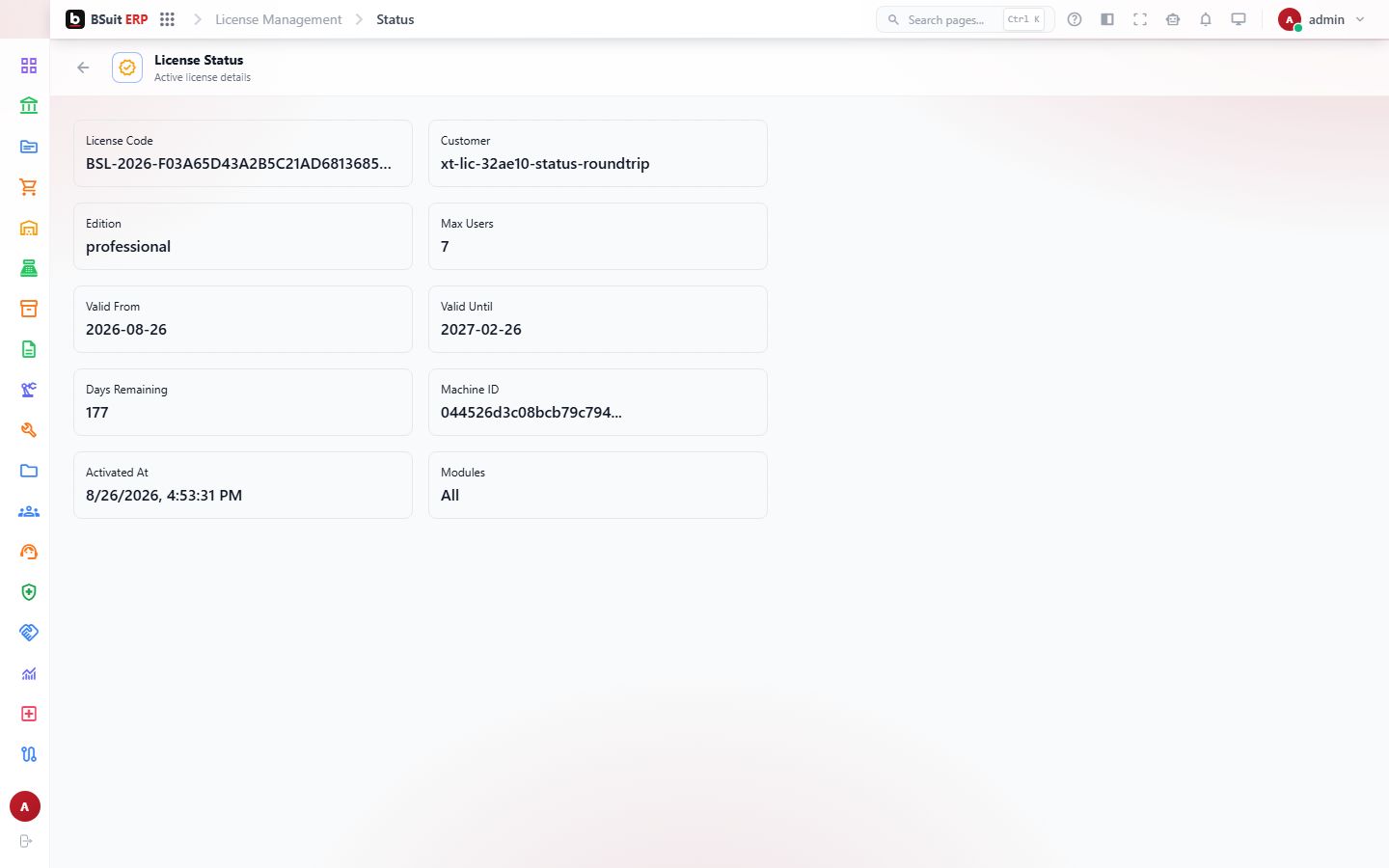Open the wrench maintenance sidebar icon
Screen dimensions: 1389x868
tap(29, 430)
